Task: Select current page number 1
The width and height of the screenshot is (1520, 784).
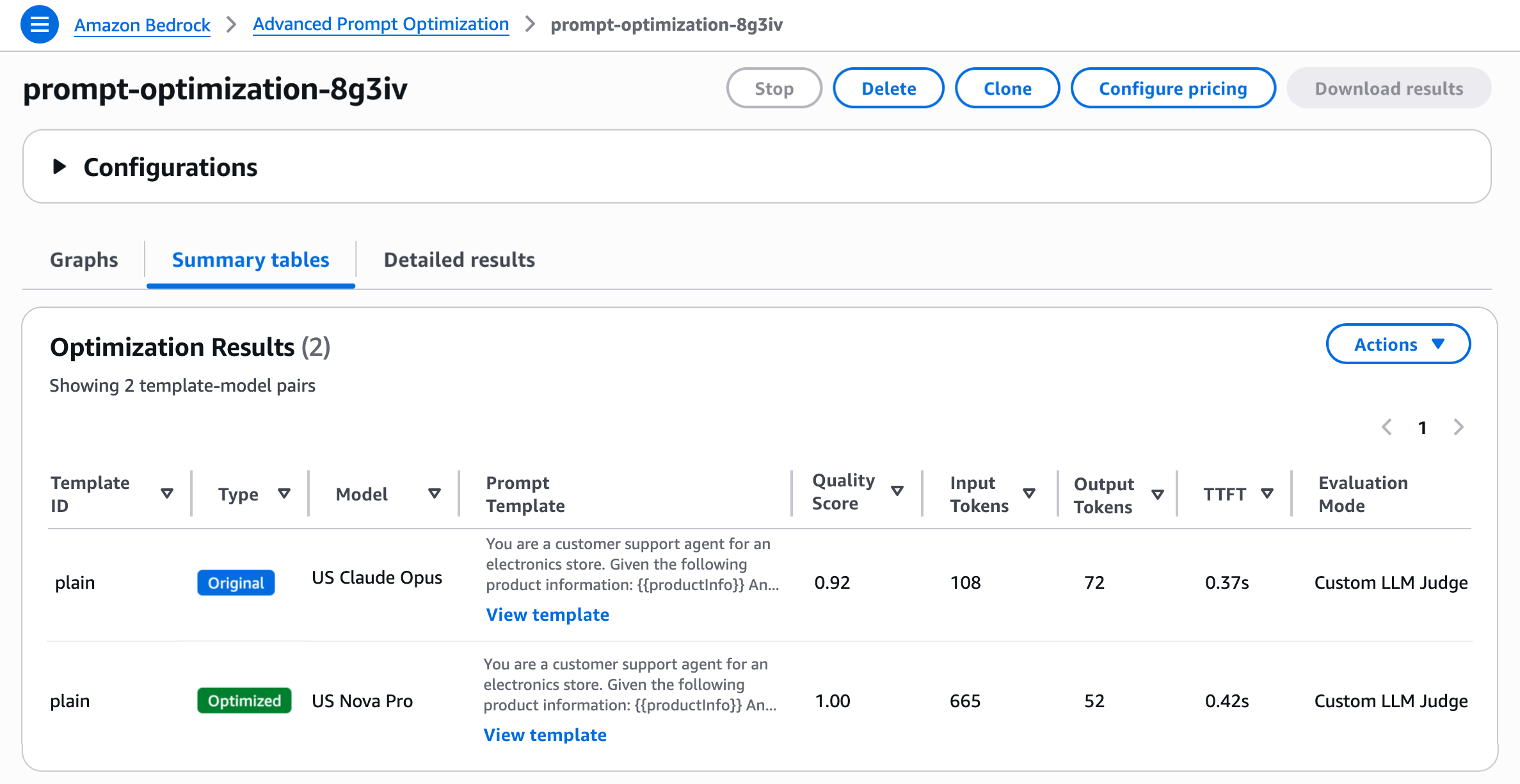Action: 1423,428
